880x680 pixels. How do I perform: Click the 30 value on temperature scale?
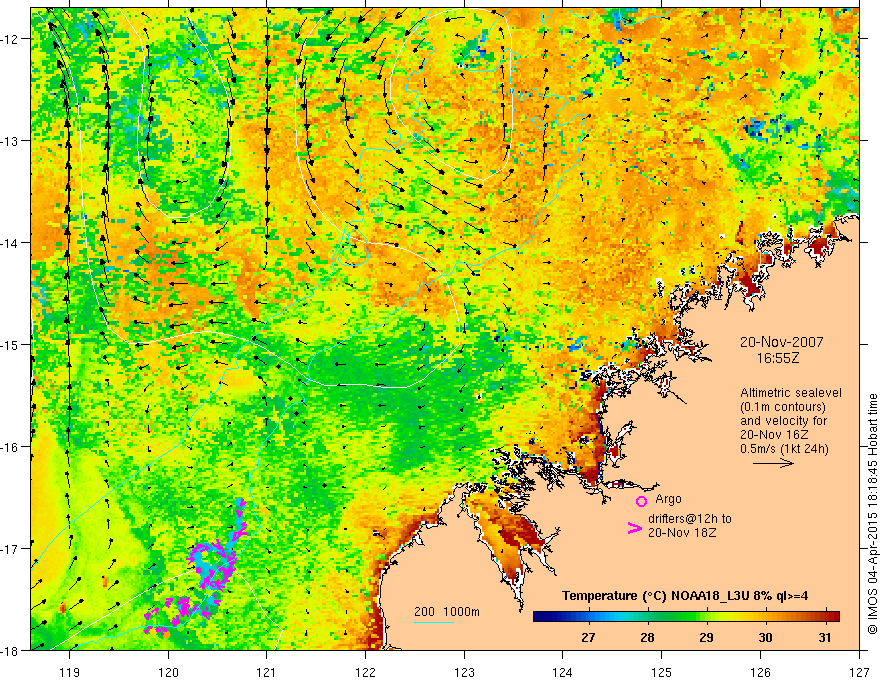coord(765,637)
